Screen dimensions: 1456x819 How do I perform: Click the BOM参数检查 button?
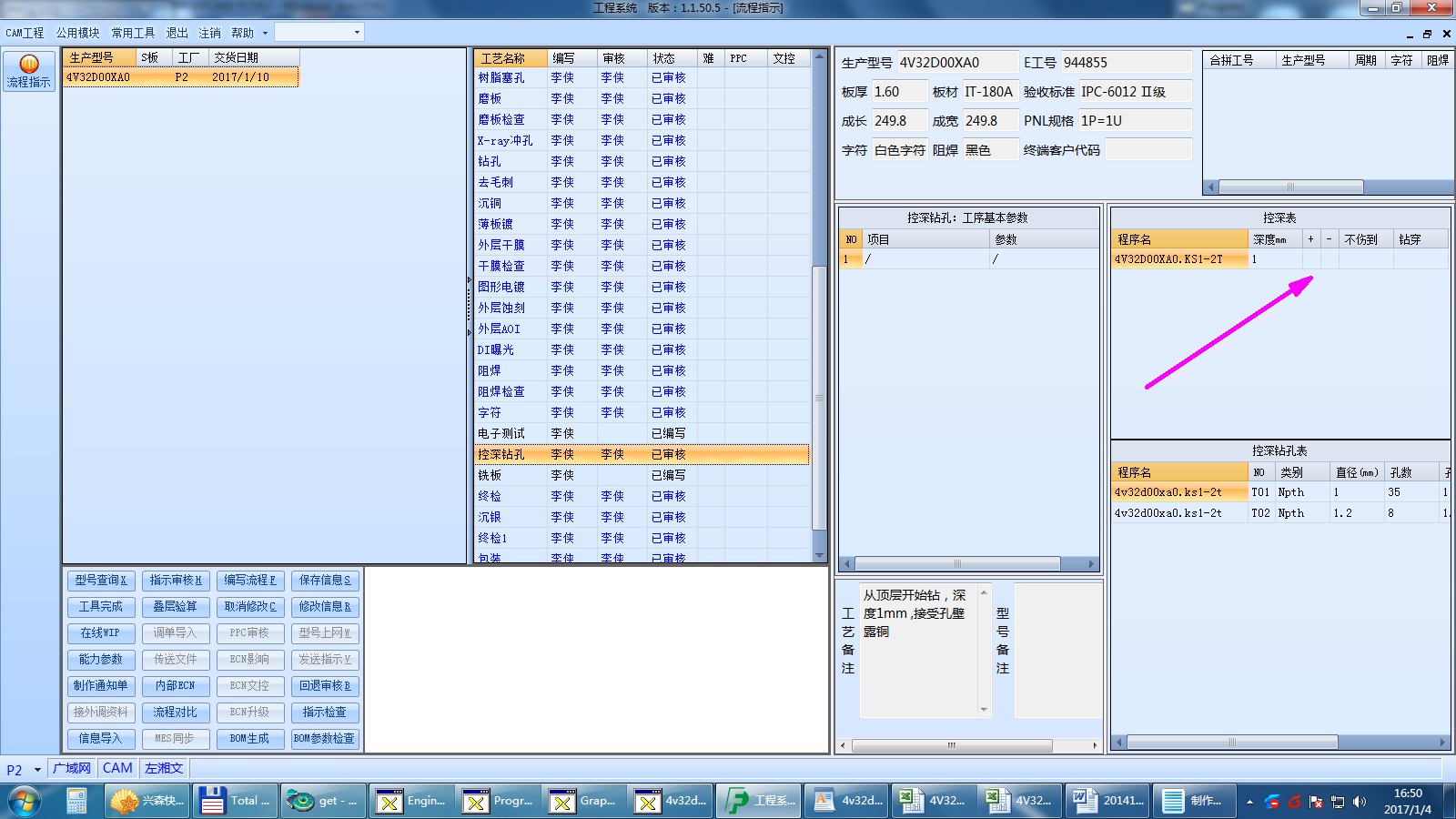pyautogui.click(x=325, y=739)
